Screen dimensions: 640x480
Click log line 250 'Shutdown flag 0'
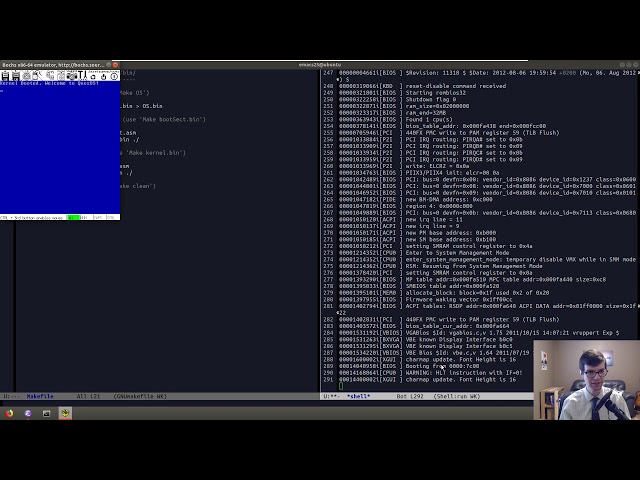[431, 100]
